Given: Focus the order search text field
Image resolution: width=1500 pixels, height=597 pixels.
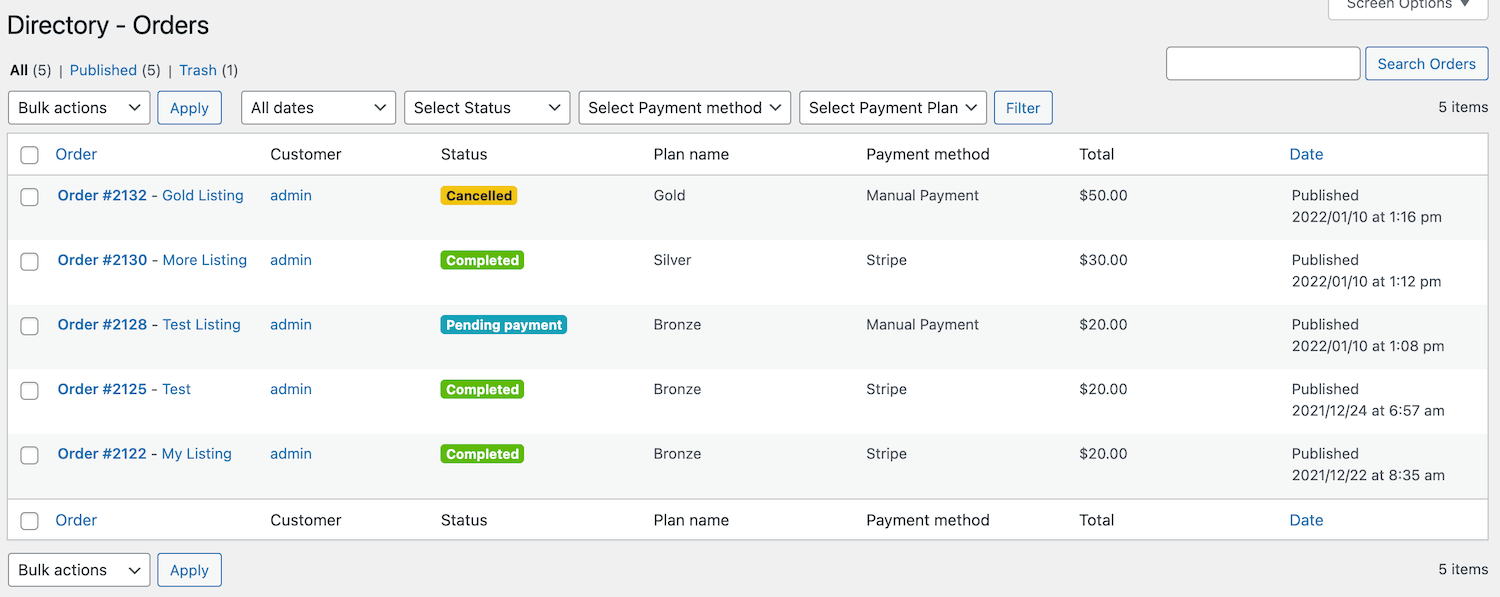Looking at the screenshot, I should click(1262, 64).
